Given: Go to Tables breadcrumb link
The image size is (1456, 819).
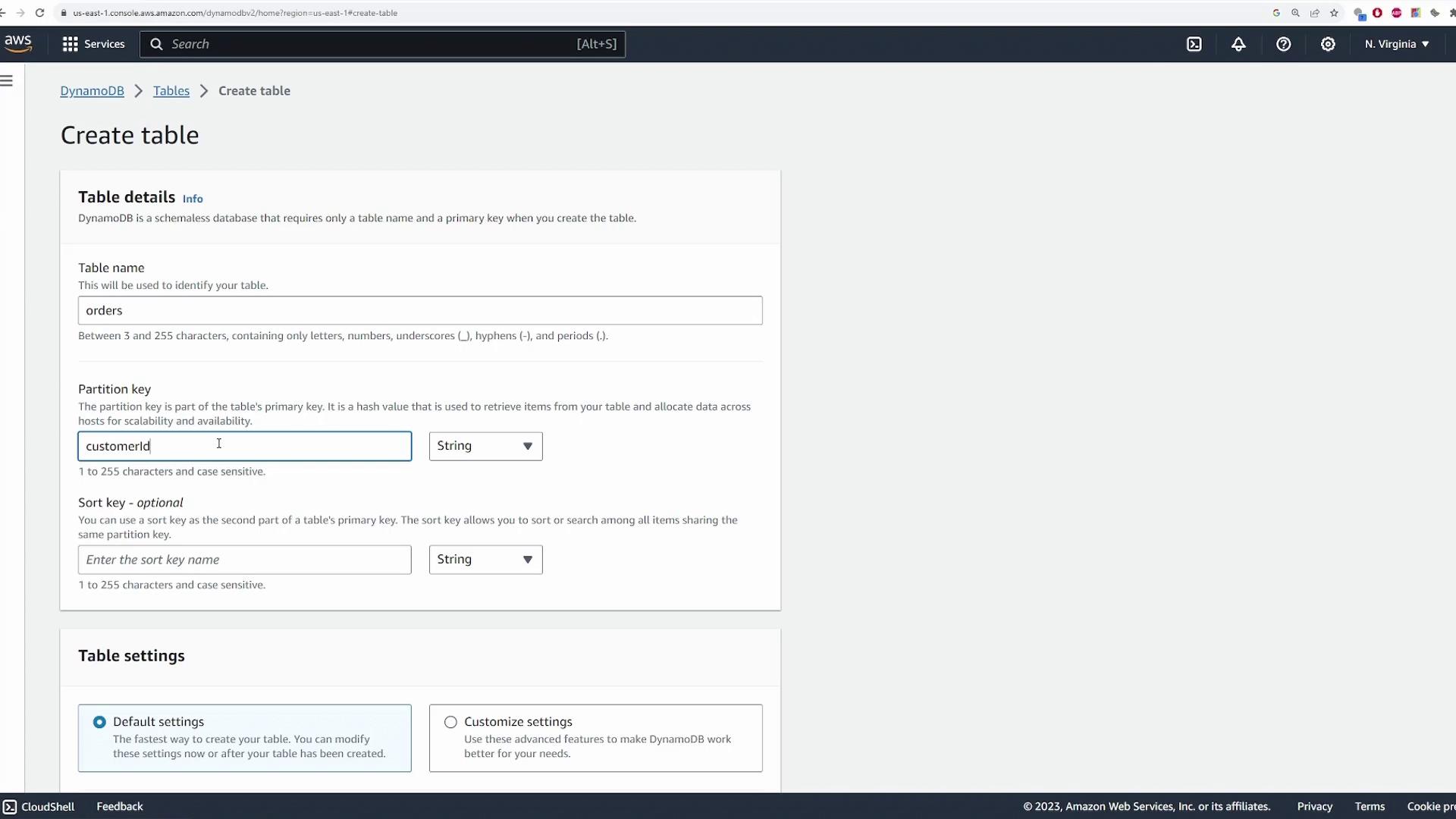Looking at the screenshot, I should [x=171, y=91].
